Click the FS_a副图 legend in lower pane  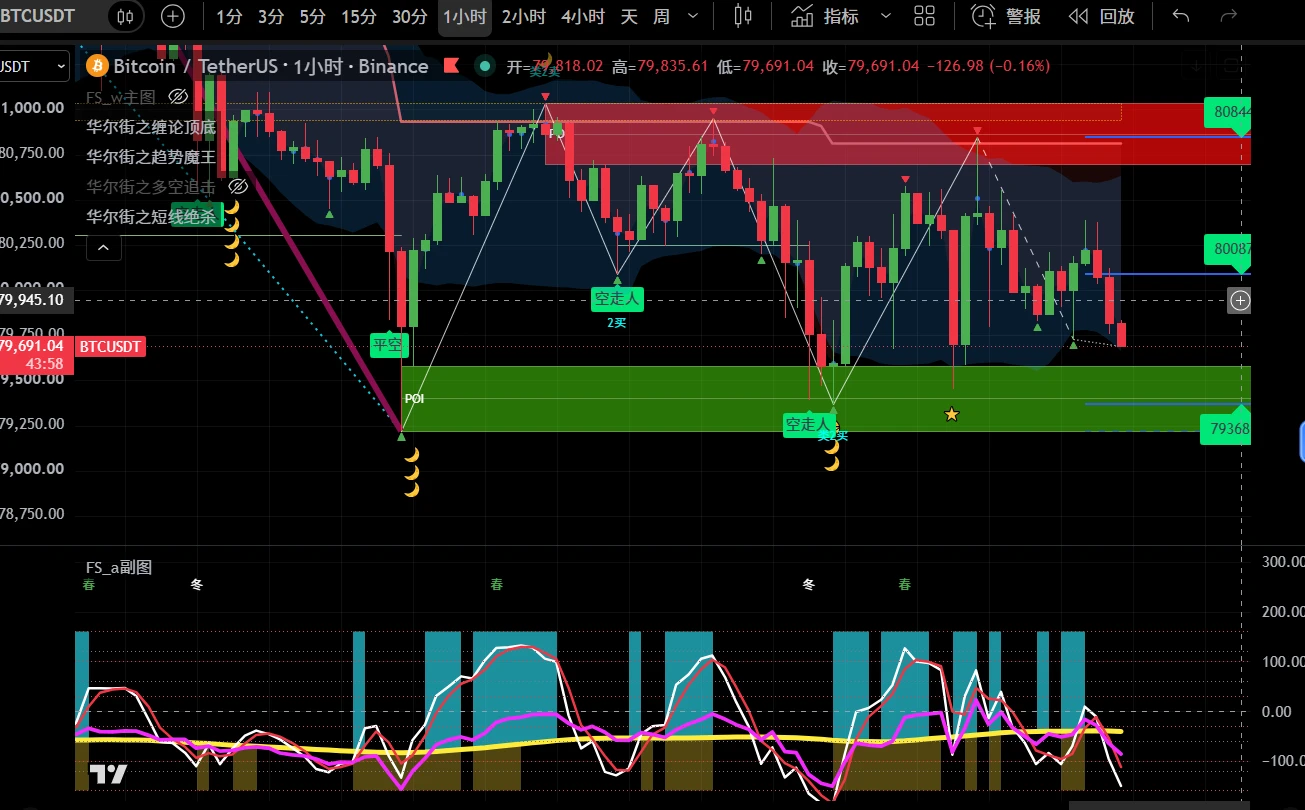pos(119,567)
